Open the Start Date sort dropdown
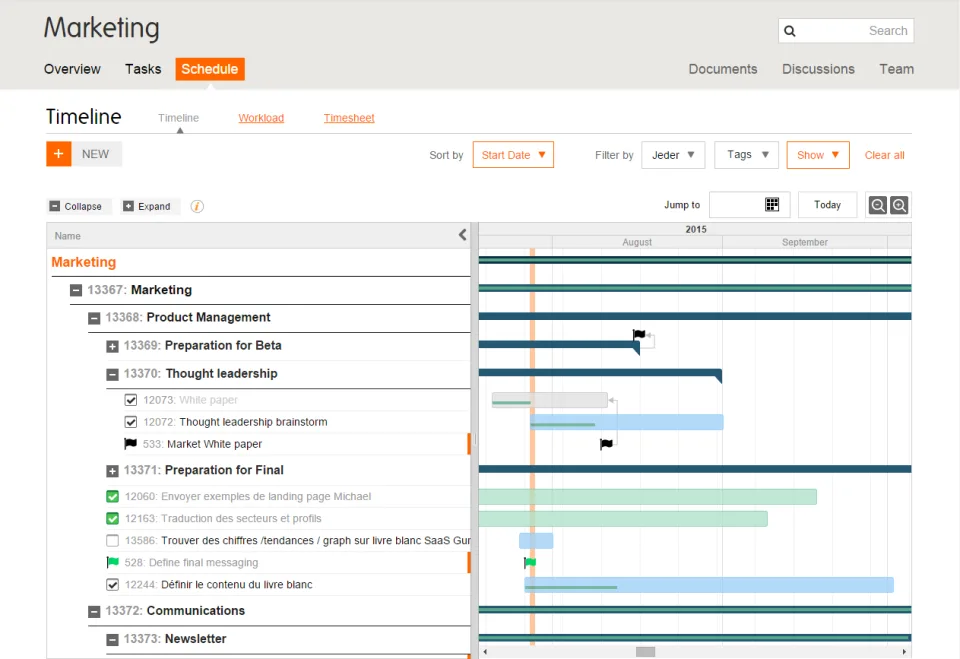Viewport: 960px width, 659px height. tap(513, 155)
